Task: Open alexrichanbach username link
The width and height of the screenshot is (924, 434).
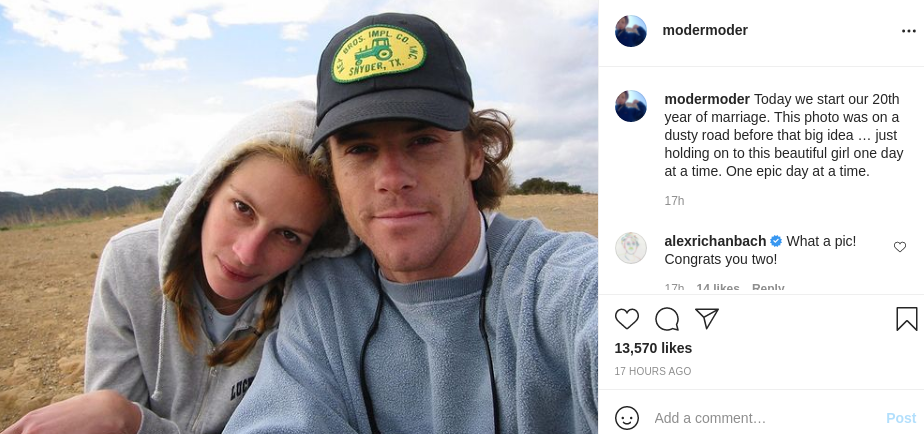Action: 715,241
